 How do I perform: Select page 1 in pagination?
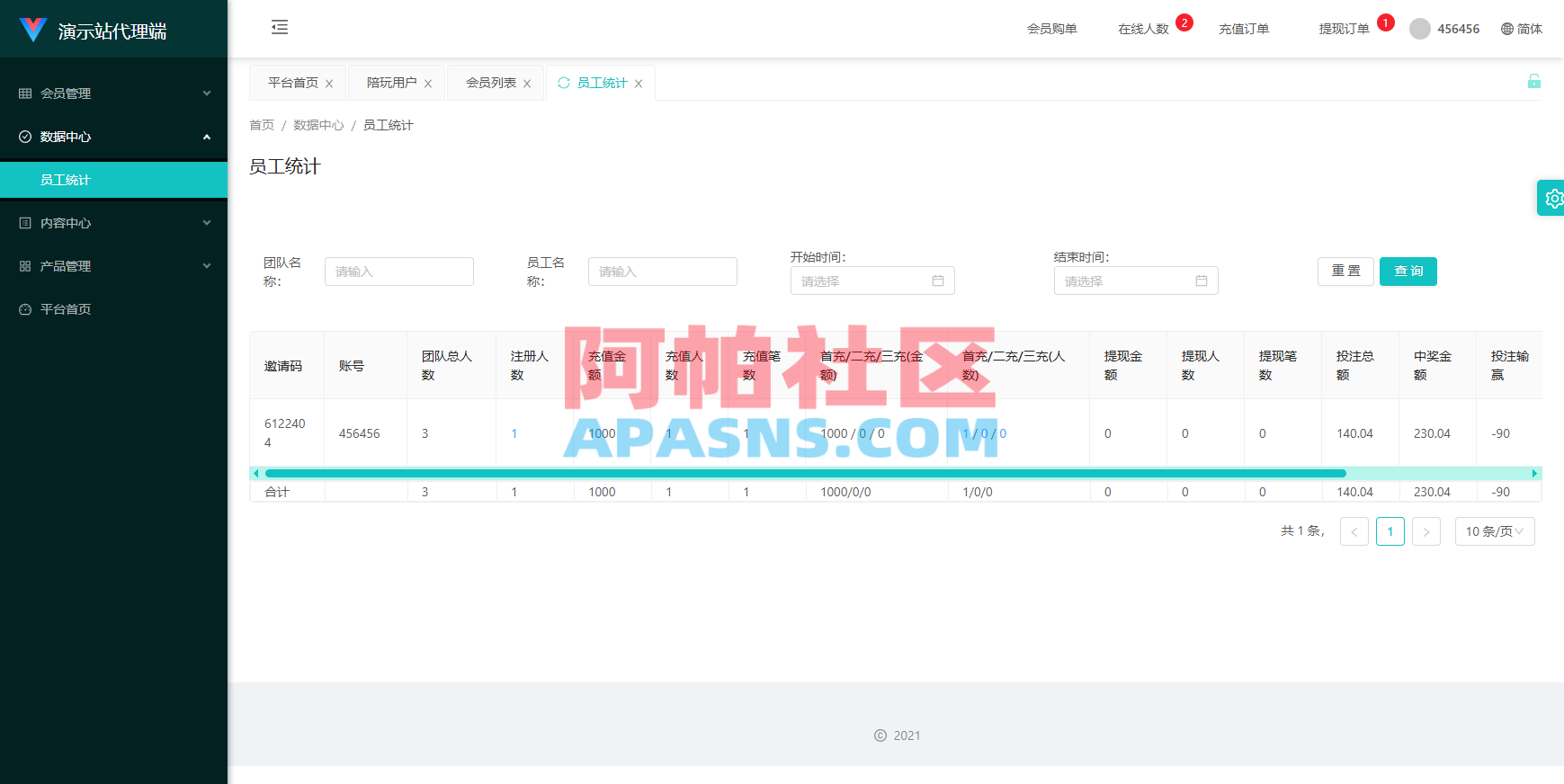pos(1390,531)
